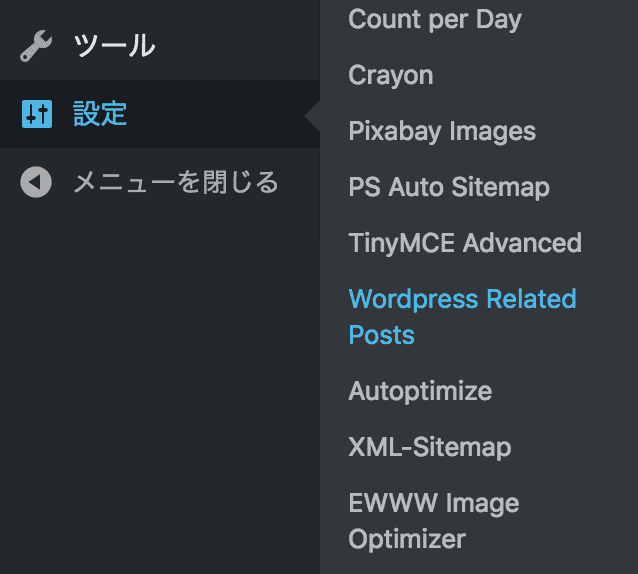Click the collapse-menu circle arrow icon
This screenshot has width=638, height=574.
(x=36, y=183)
